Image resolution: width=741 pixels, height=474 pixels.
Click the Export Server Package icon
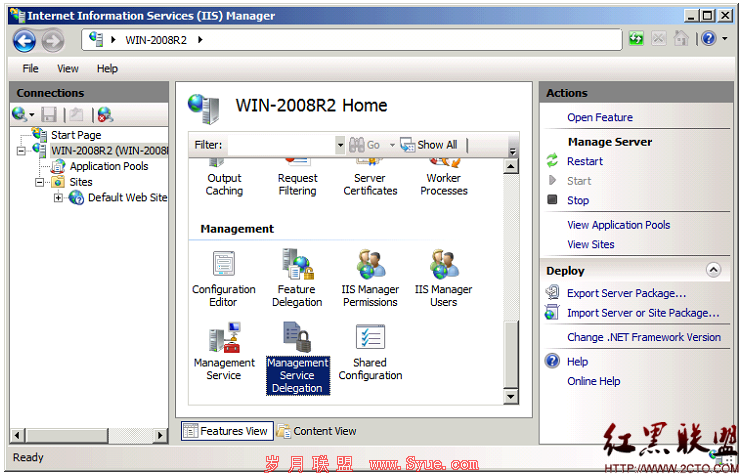(x=552, y=293)
